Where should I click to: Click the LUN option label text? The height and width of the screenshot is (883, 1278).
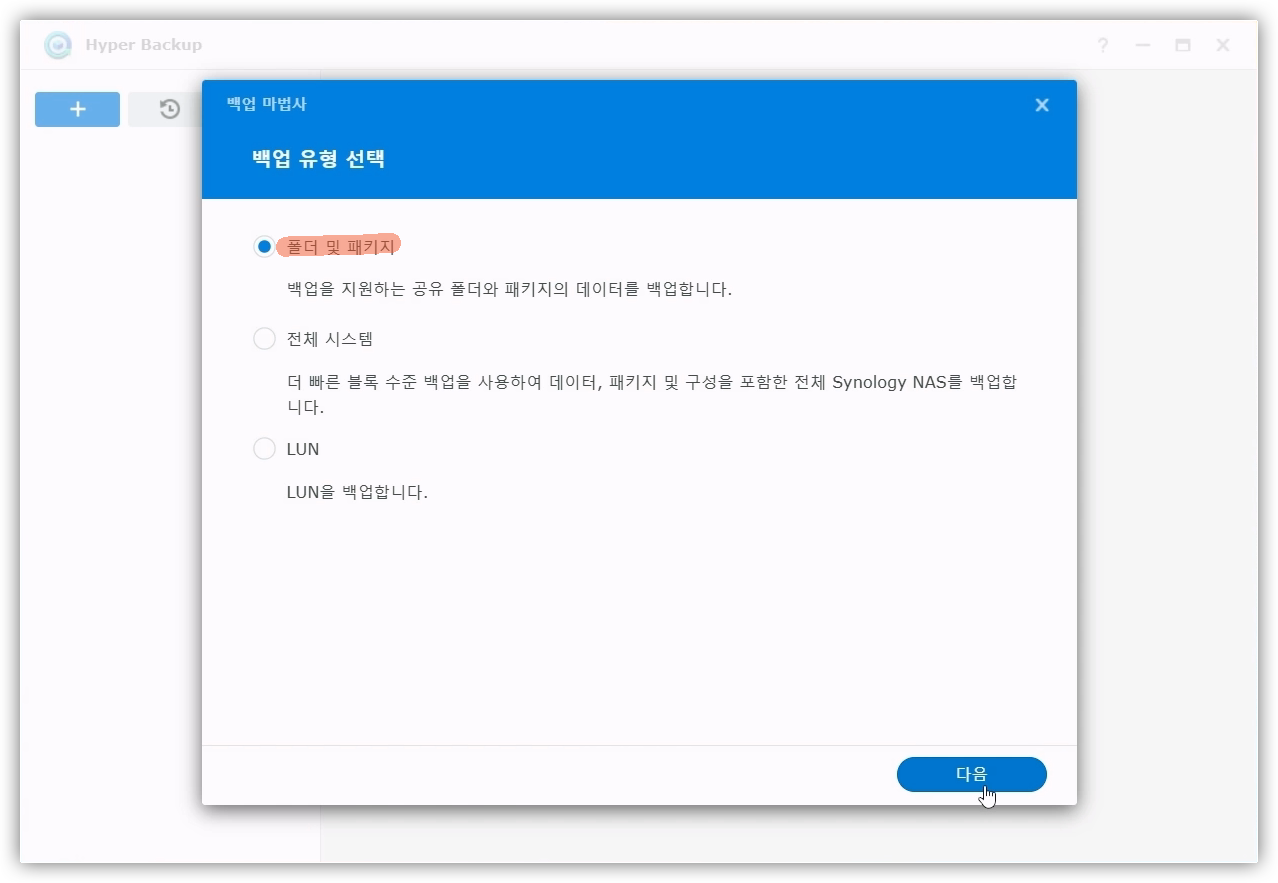303,449
